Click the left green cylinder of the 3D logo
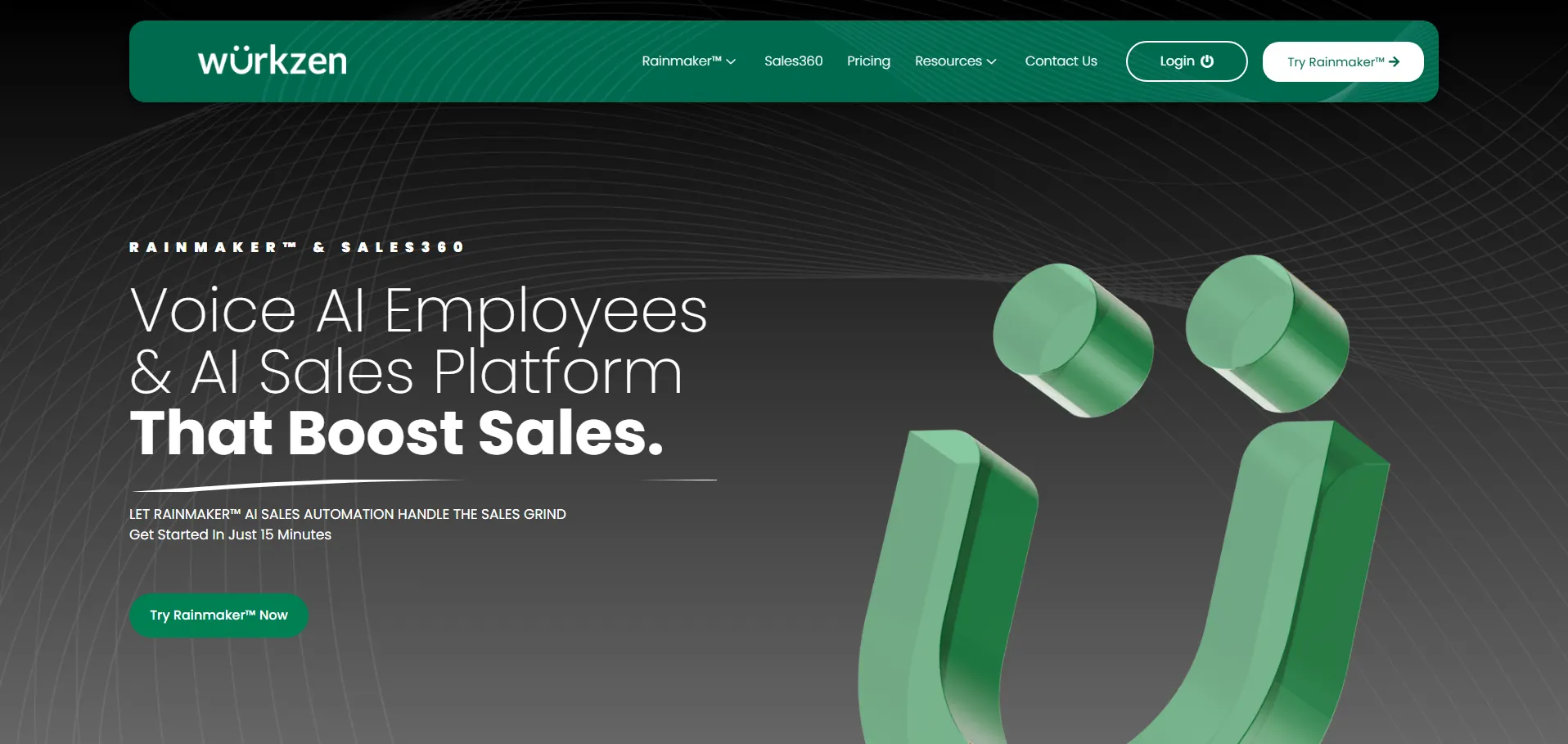Viewport: 1568px width, 744px height. point(1073,340)
